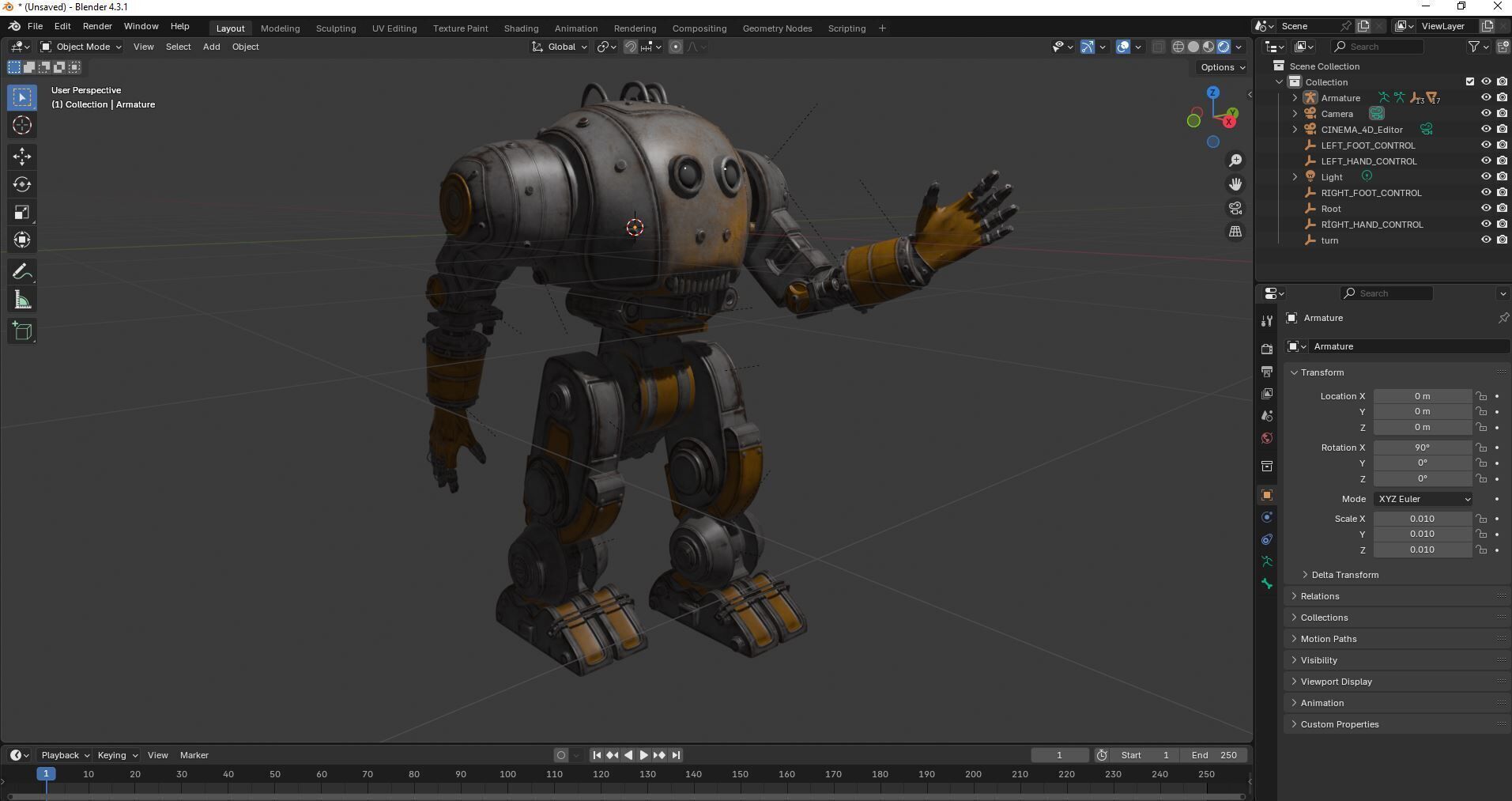Open the Tool properties tab

(1267, 320)
